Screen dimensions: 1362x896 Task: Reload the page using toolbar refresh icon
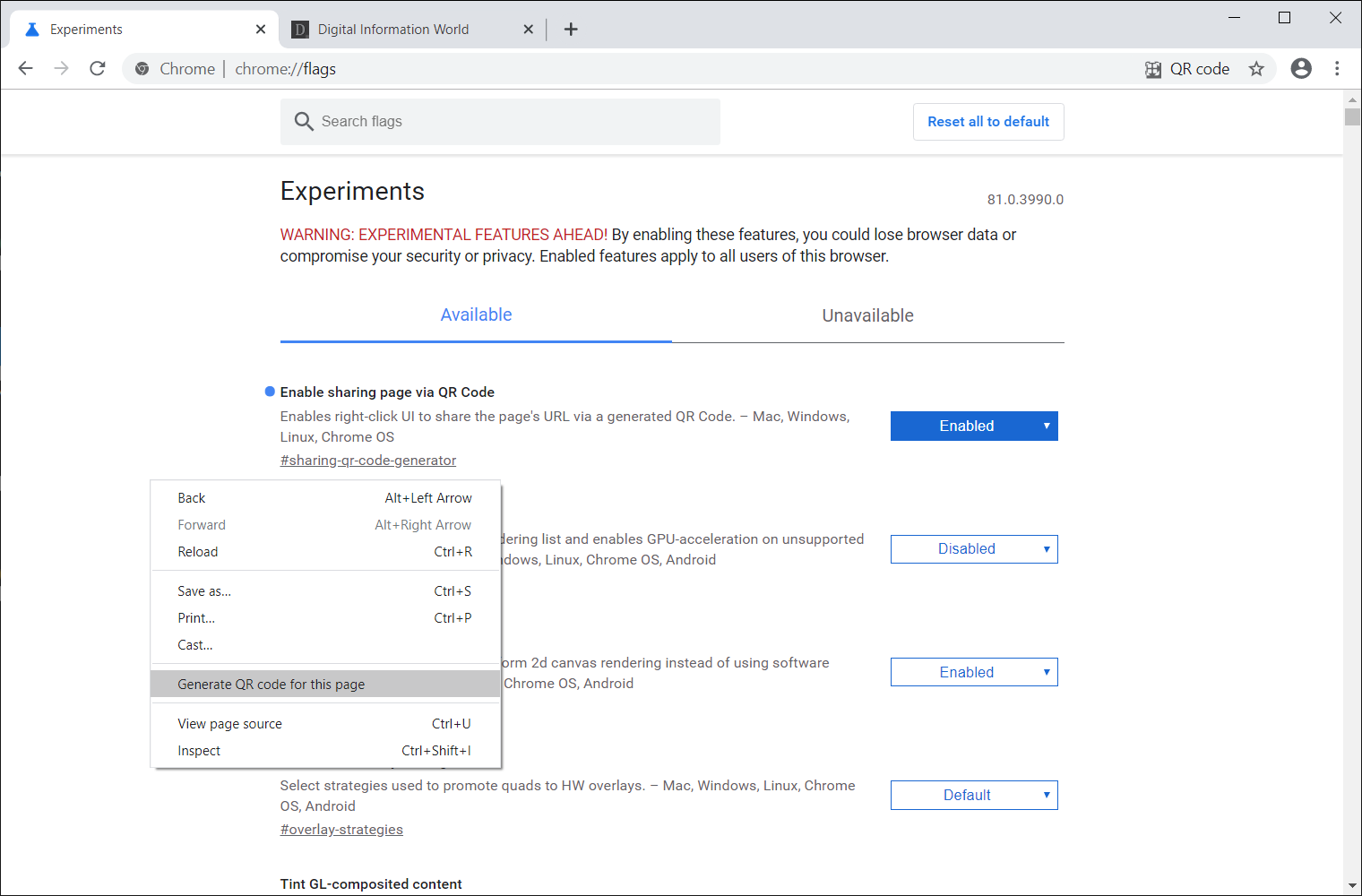(x=98, y=68)
